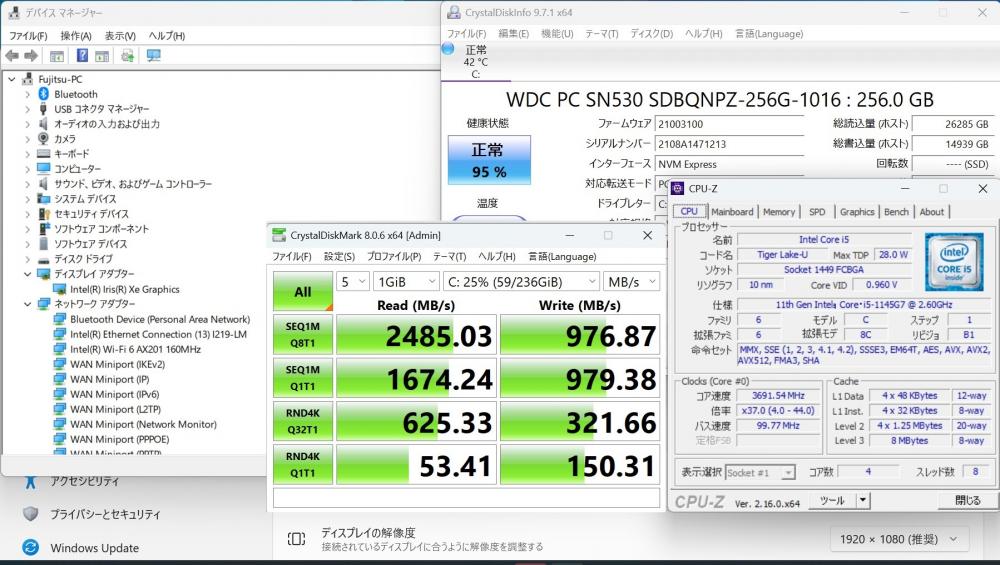Screen dimensions: 1000x565
Task: Open the C: 25% drive selection dropdown
Action: [521, 282]
